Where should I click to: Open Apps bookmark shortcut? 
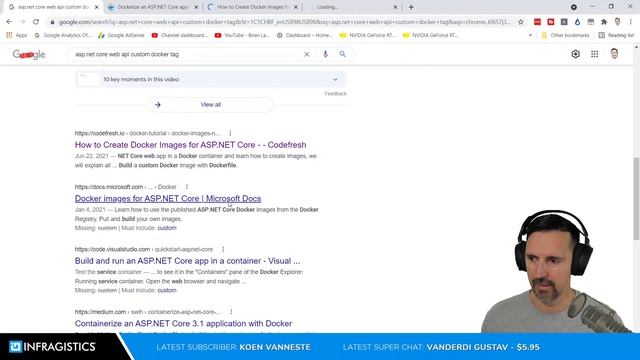tap(17, 36)
